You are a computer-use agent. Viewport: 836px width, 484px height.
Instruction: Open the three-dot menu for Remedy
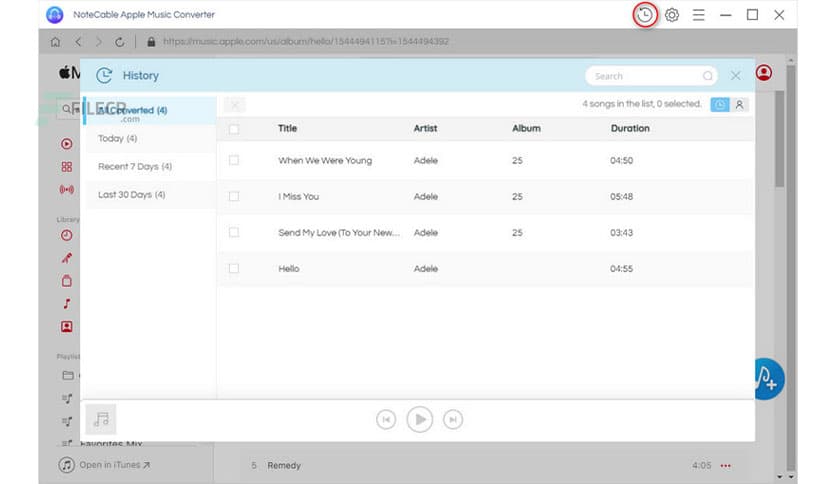726,466
